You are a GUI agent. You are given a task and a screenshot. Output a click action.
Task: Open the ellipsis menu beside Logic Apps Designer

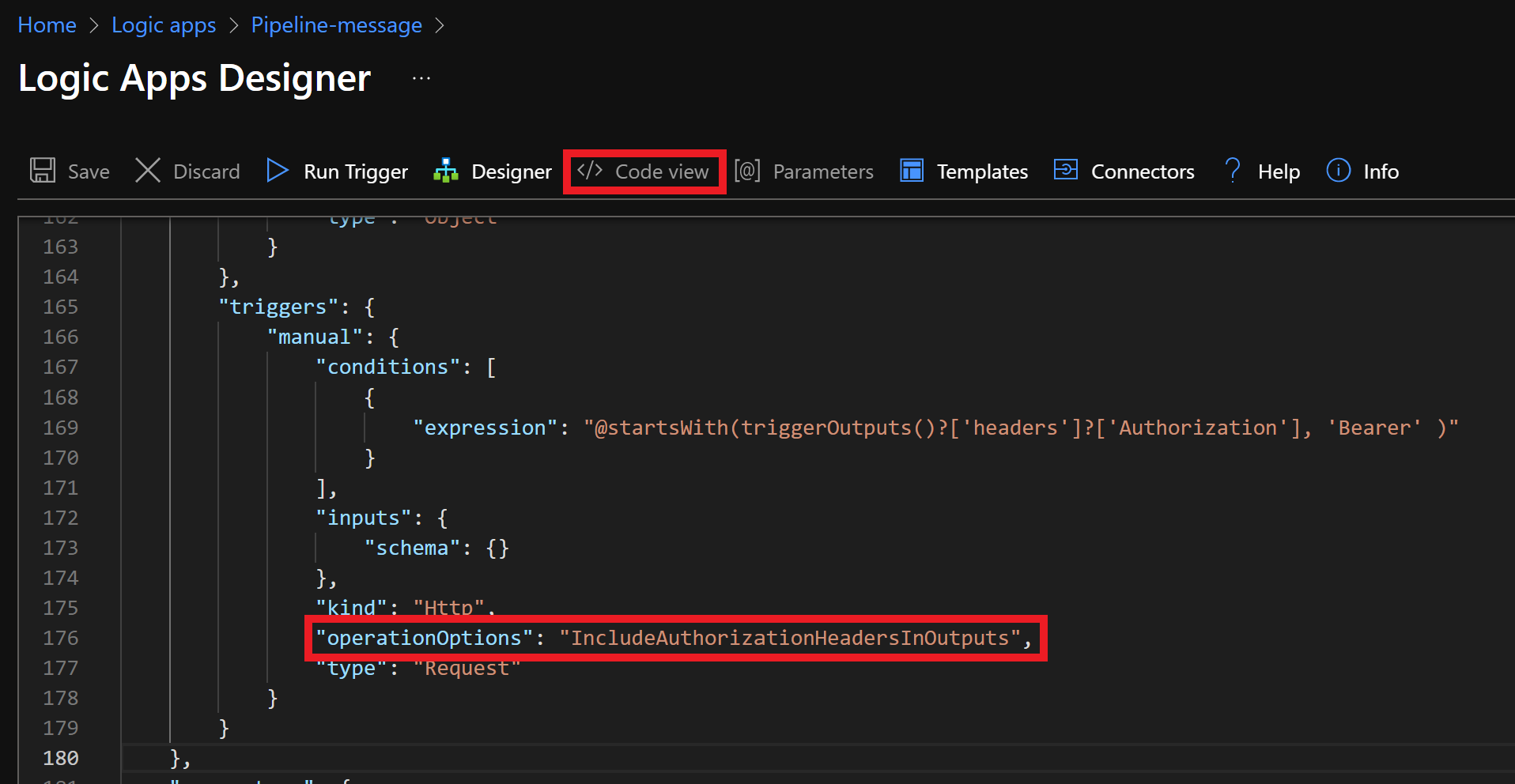[x=421, y=78]
